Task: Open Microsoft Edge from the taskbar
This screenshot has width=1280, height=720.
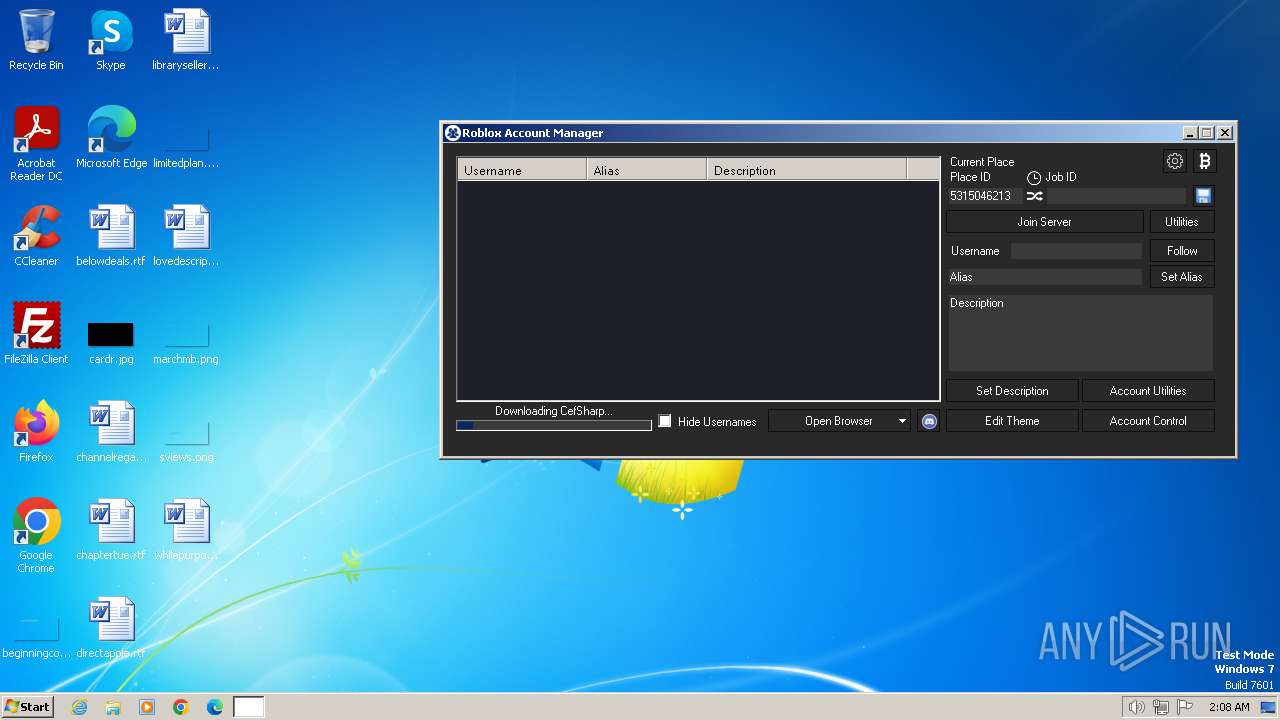Action: [215, 707]
